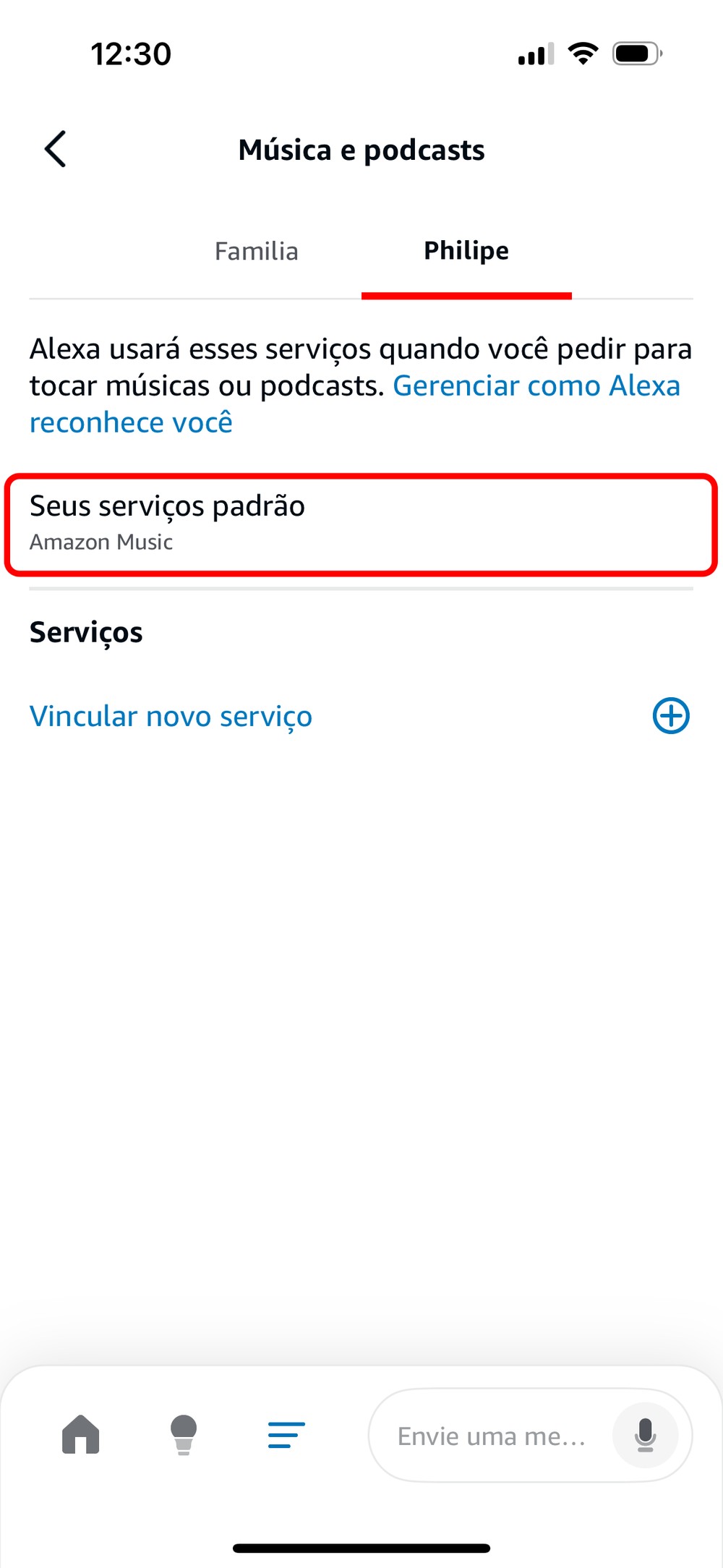Tap the back arrow
This screenshot has width=723, height=1568.
click(x=56, y=149)
